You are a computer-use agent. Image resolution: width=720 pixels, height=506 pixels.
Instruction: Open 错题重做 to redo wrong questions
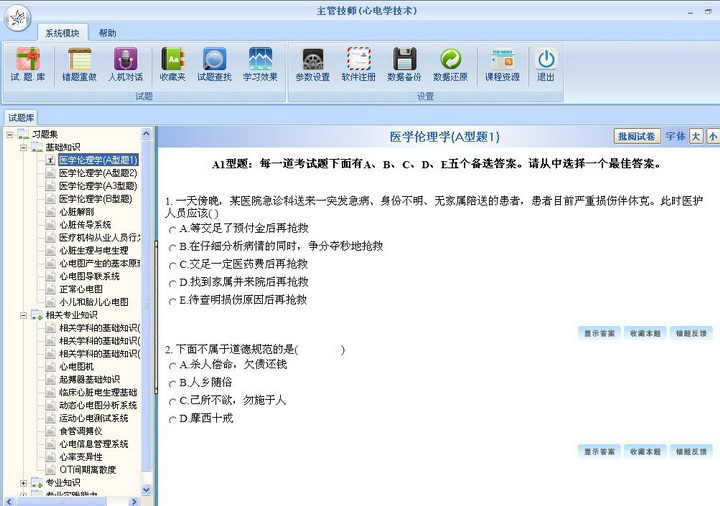(79, 64)
